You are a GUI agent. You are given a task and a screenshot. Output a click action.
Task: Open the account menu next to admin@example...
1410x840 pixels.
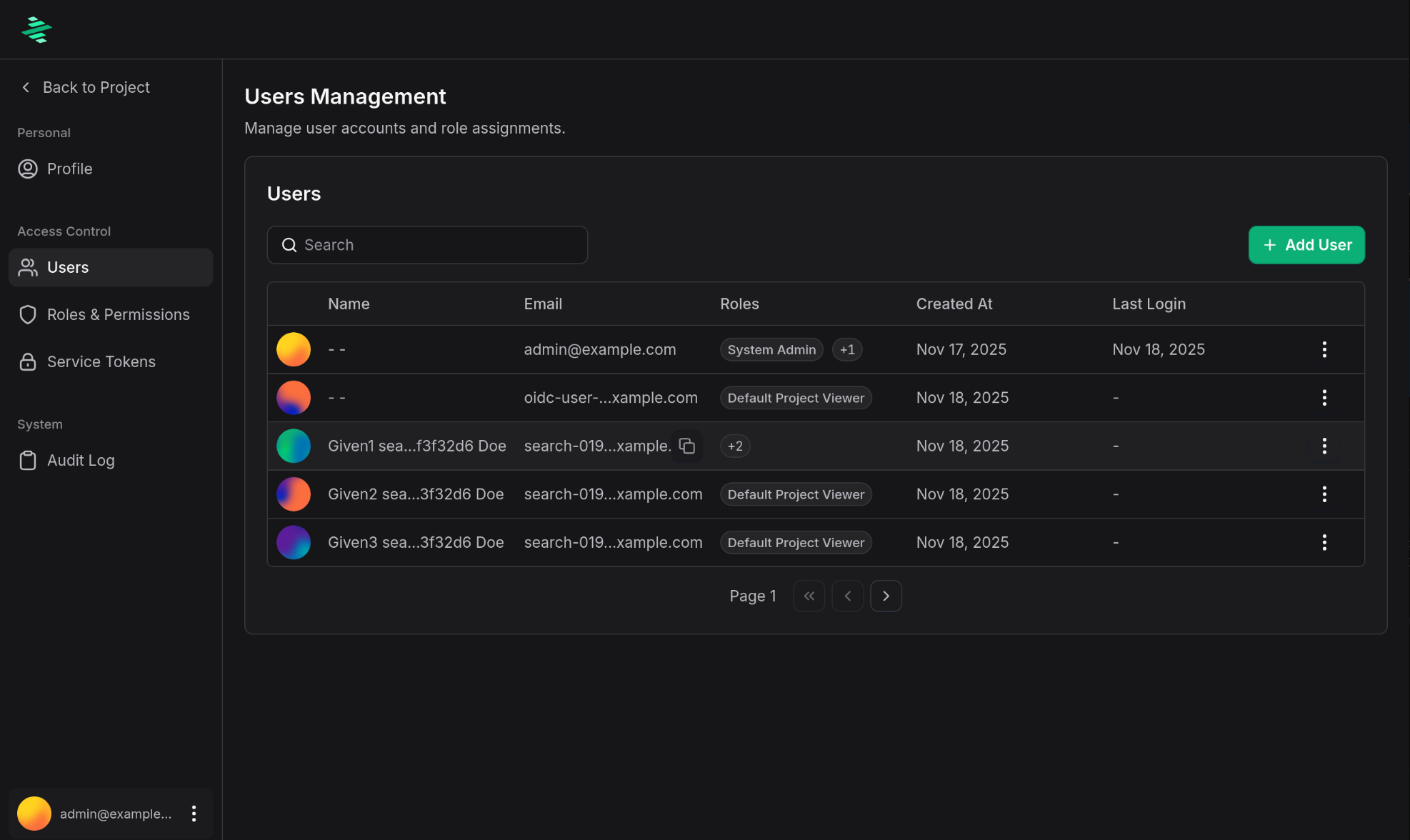point(194,813)
